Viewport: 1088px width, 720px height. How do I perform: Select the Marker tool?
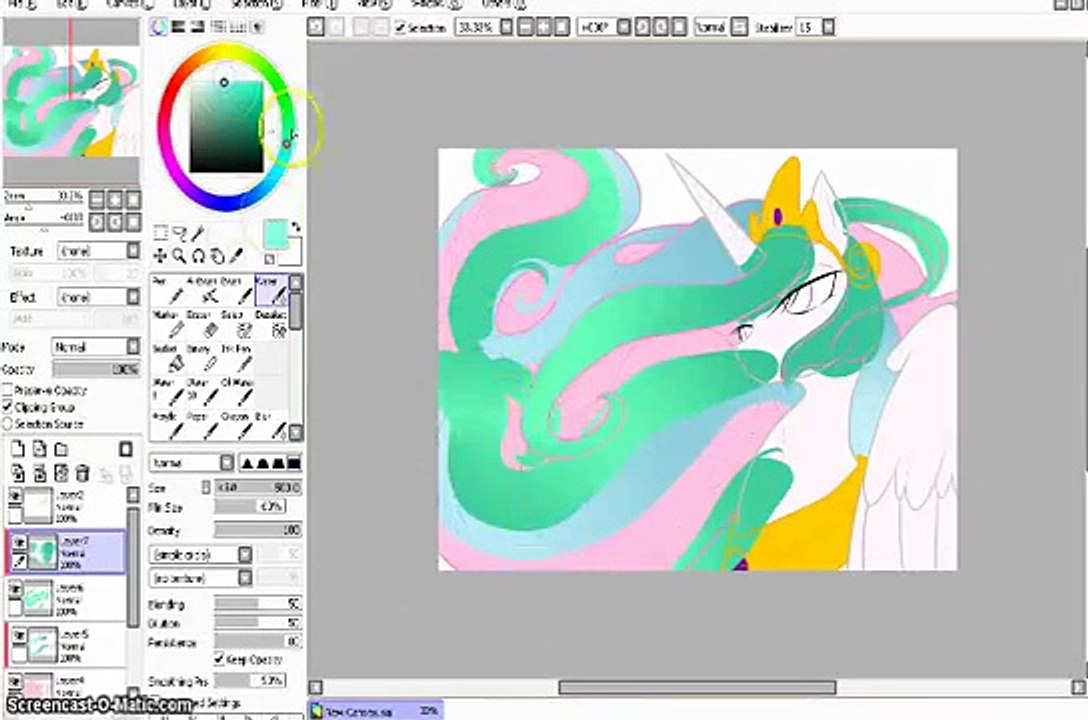click(169, 325)
